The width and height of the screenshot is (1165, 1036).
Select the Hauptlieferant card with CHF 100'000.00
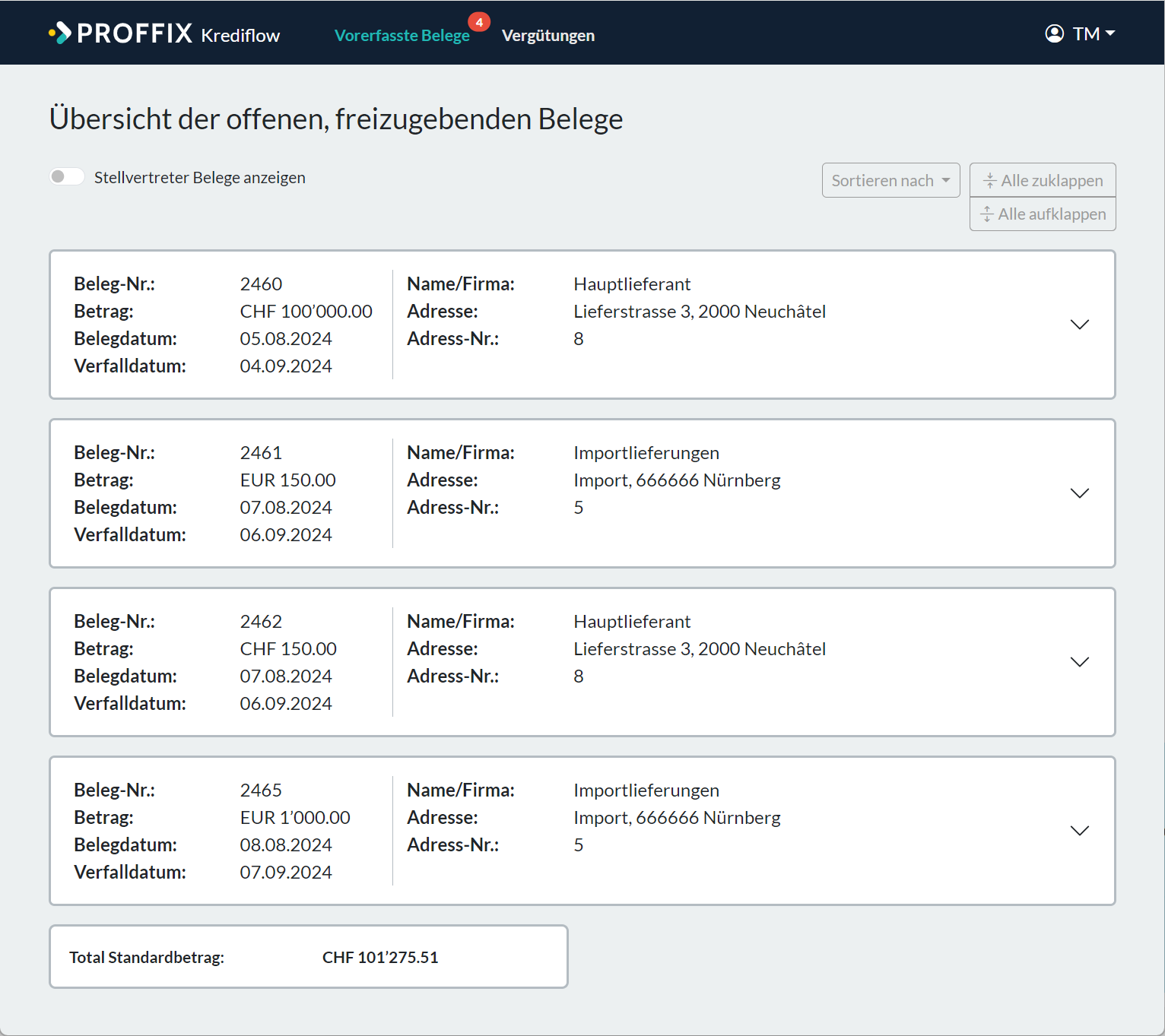(x=582, y=325)
